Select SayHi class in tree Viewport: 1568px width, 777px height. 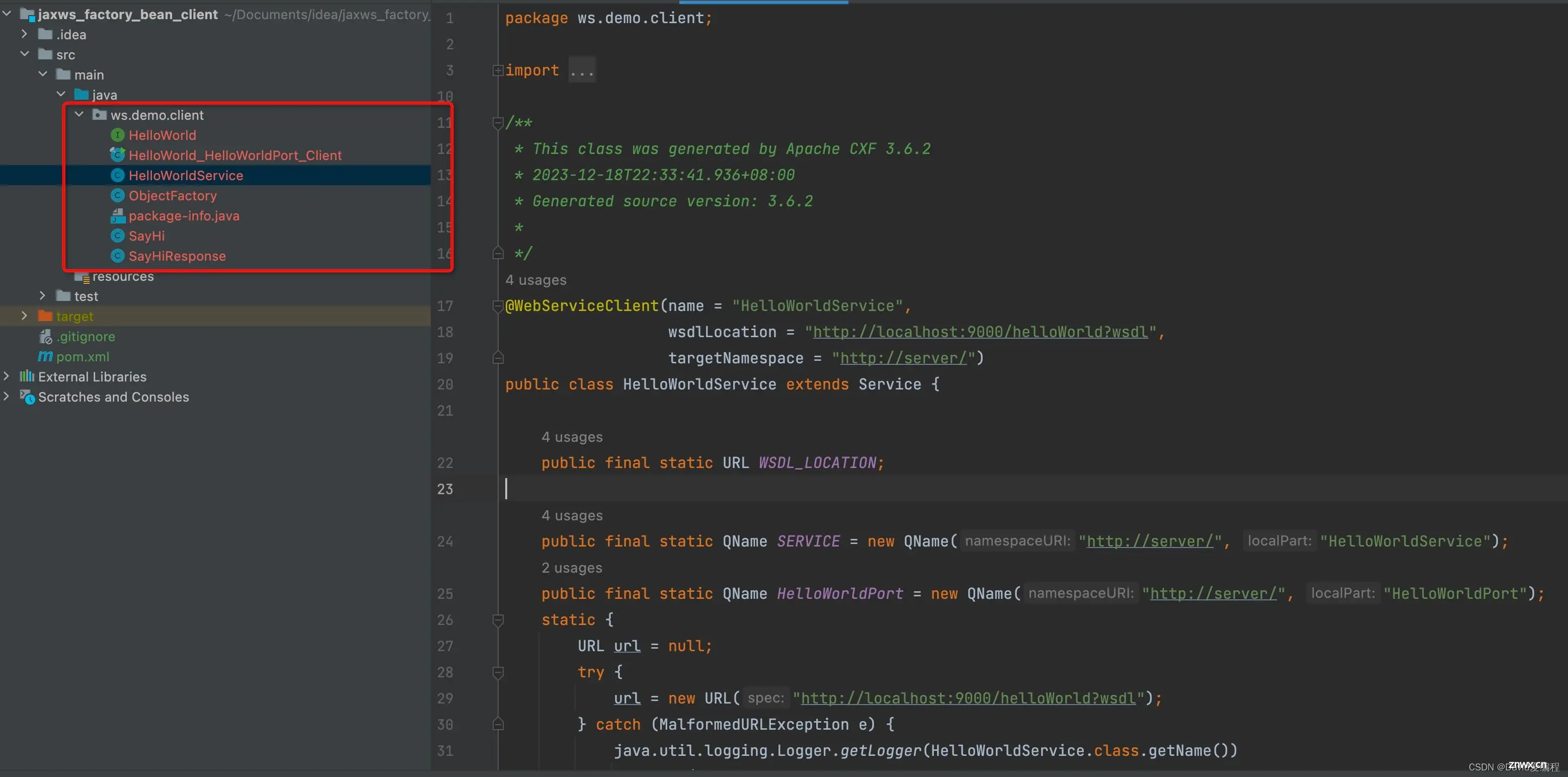[x=147, y=236]
